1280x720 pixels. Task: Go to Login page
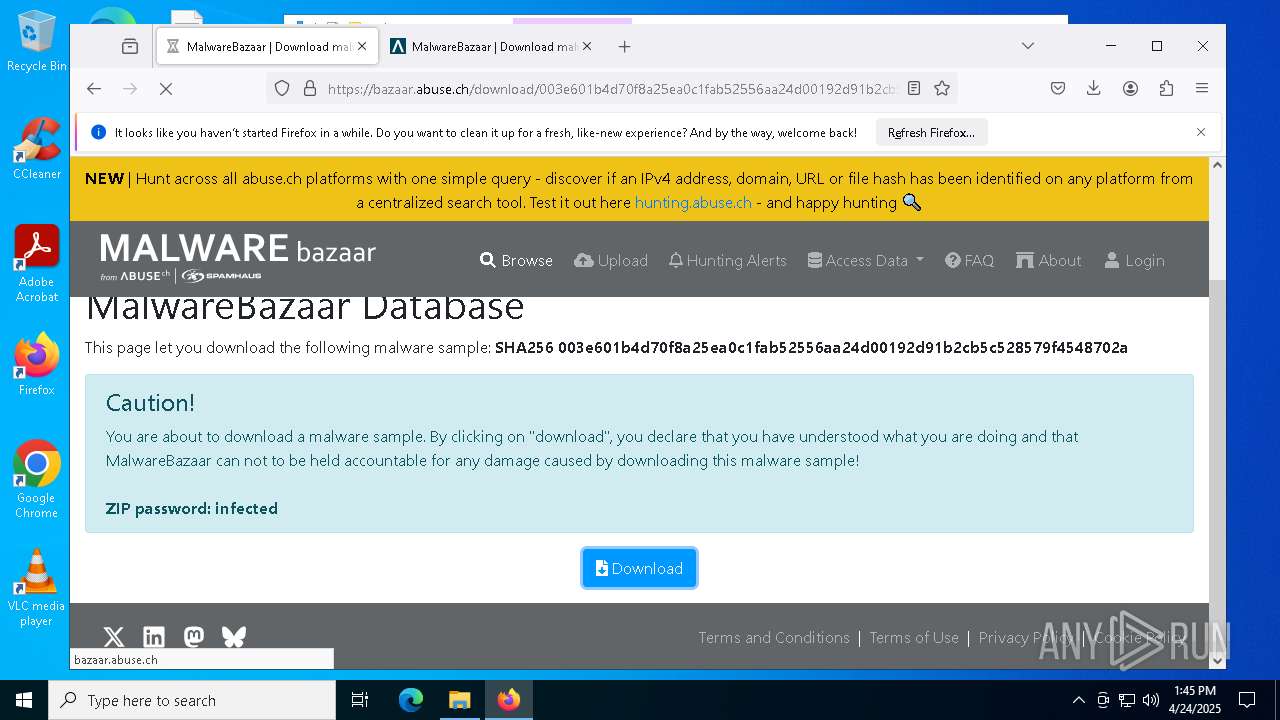click(x=1134, y=260)
